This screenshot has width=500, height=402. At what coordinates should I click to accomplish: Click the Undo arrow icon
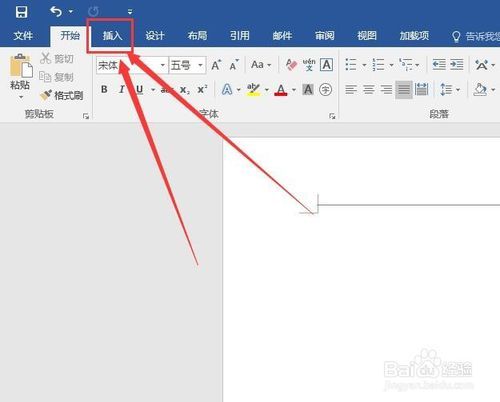click(x=56, y=12)
